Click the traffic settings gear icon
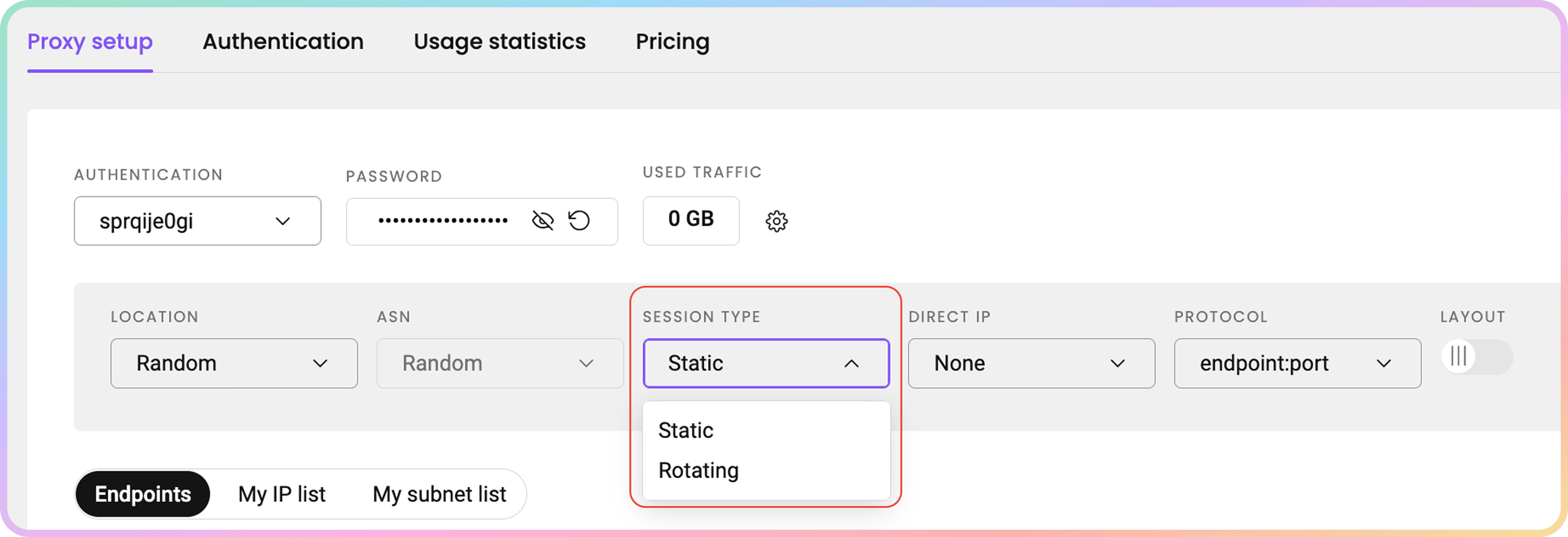The image size is (1568, 537). 776,221
